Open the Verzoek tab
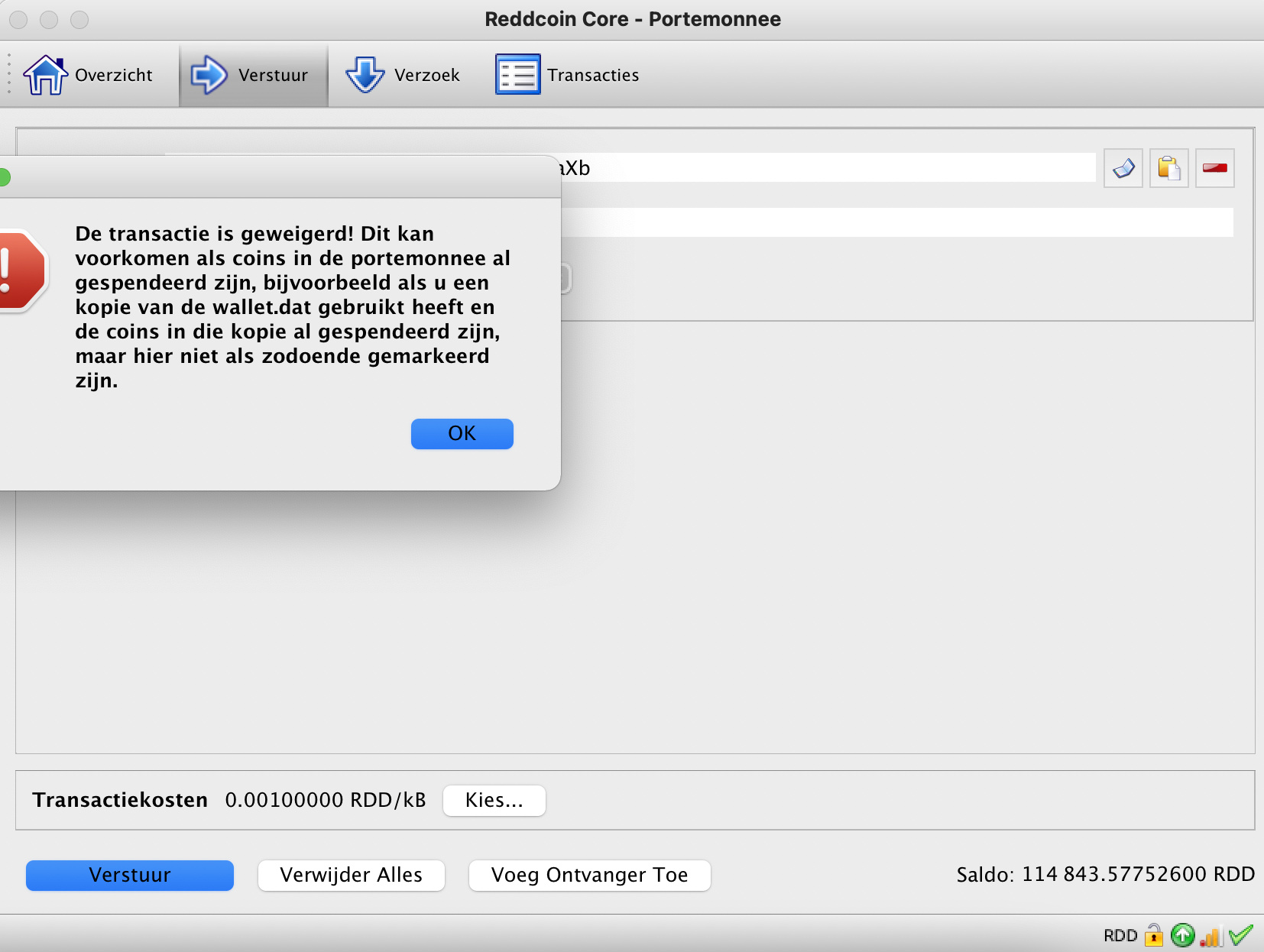Screen dimensions: 1264x952 403,75
